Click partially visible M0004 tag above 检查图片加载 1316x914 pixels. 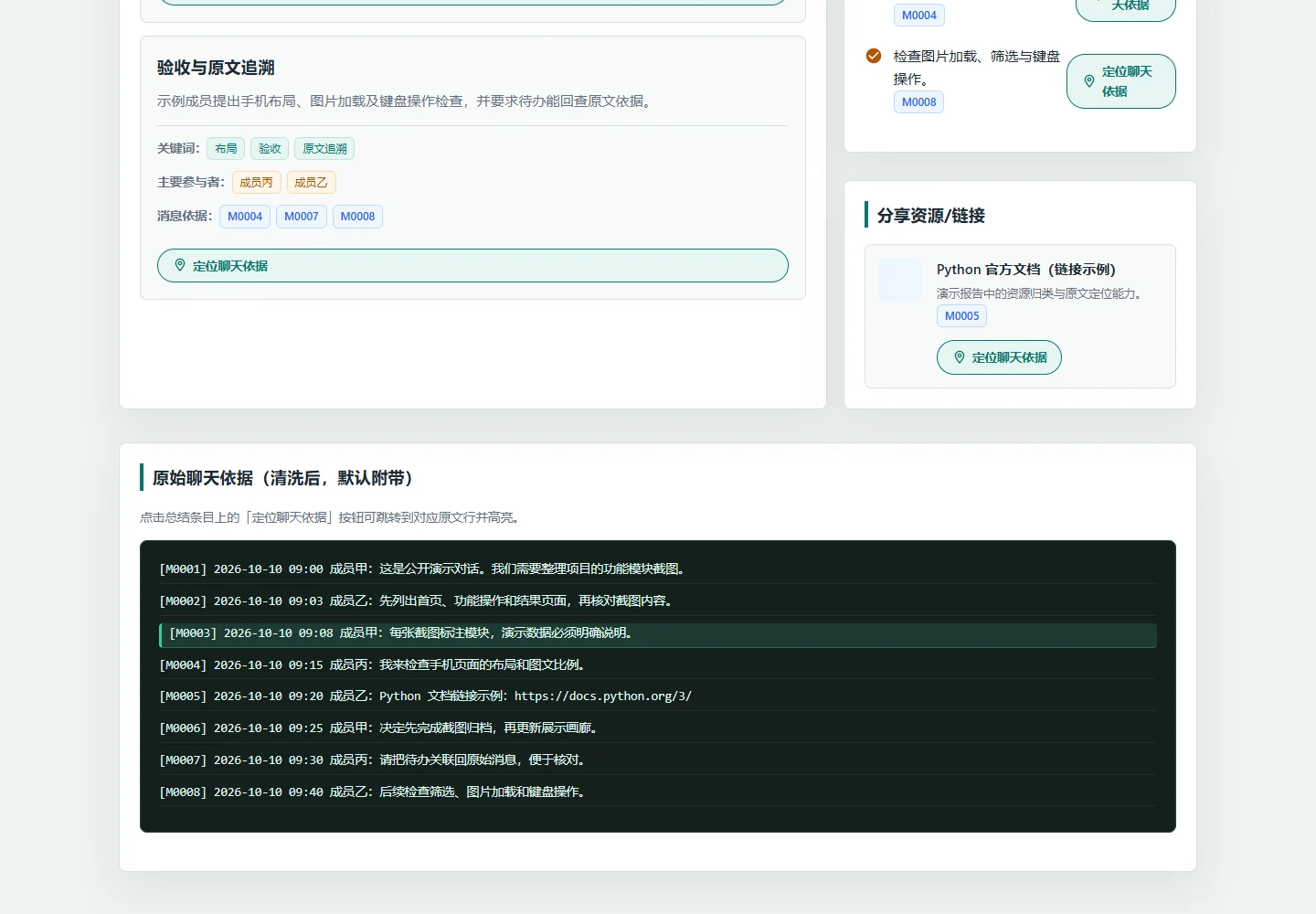918,15
